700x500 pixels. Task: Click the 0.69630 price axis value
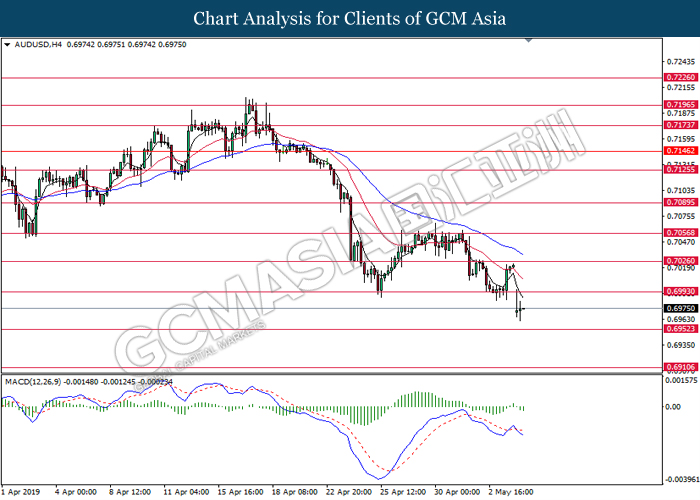pyautogui.click(x=681, y=319)
